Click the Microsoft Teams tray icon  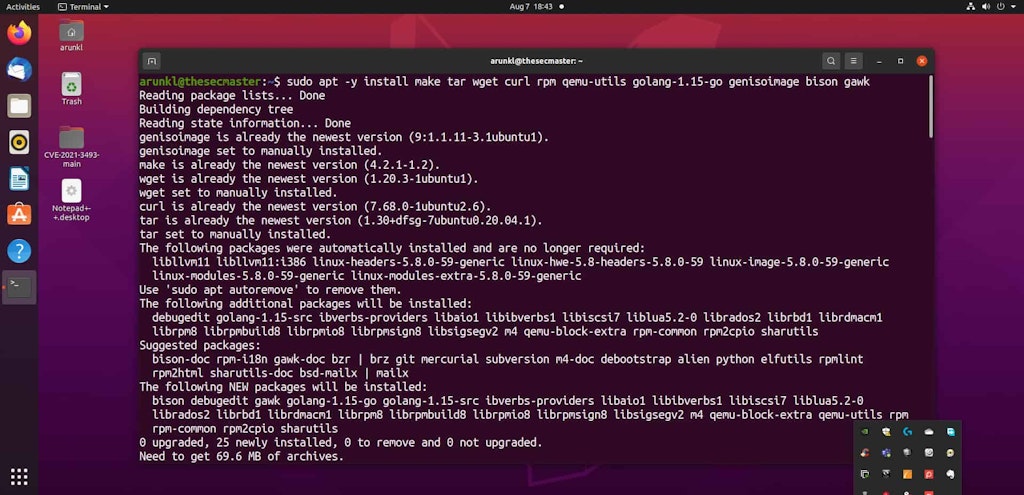tap(886, 453)
